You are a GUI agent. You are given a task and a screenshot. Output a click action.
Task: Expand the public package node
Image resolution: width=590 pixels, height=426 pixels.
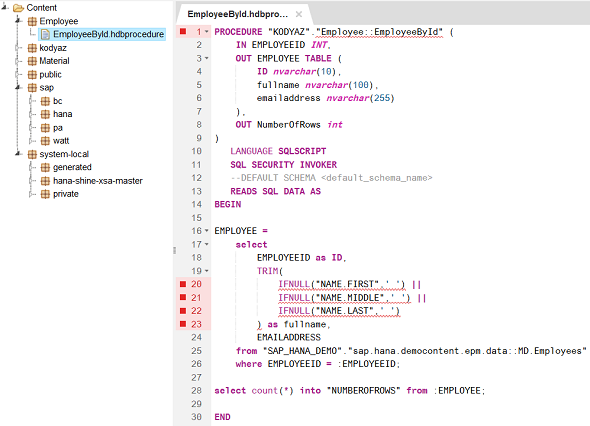point(18,75)
